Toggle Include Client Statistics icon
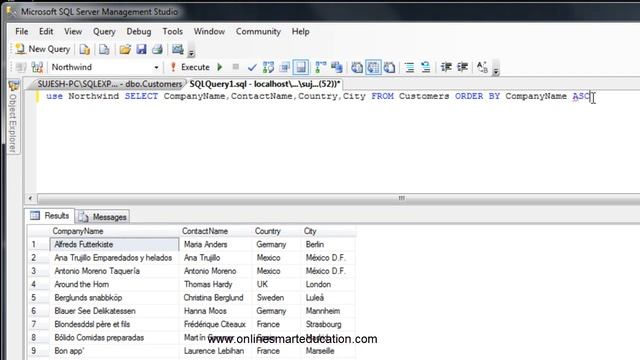Viewport: 640px width, 360px height. tap(337, 67)
